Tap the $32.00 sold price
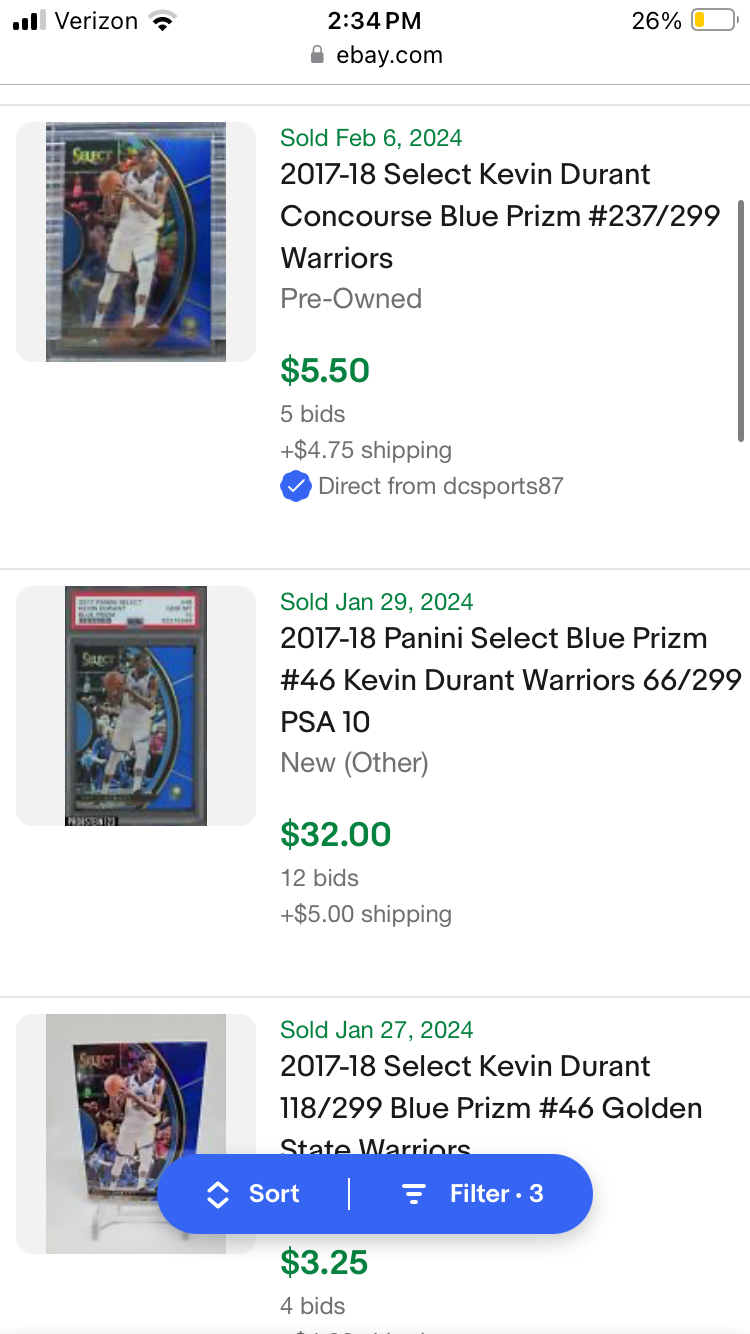750x1334 pixels. click(335, 834)
